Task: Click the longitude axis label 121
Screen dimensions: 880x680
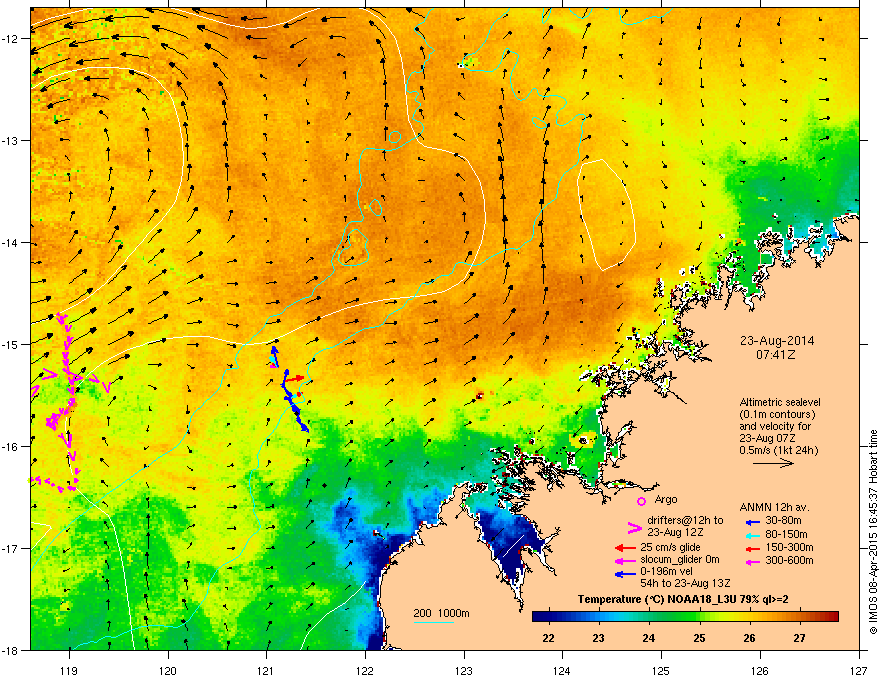Action: 266,670
